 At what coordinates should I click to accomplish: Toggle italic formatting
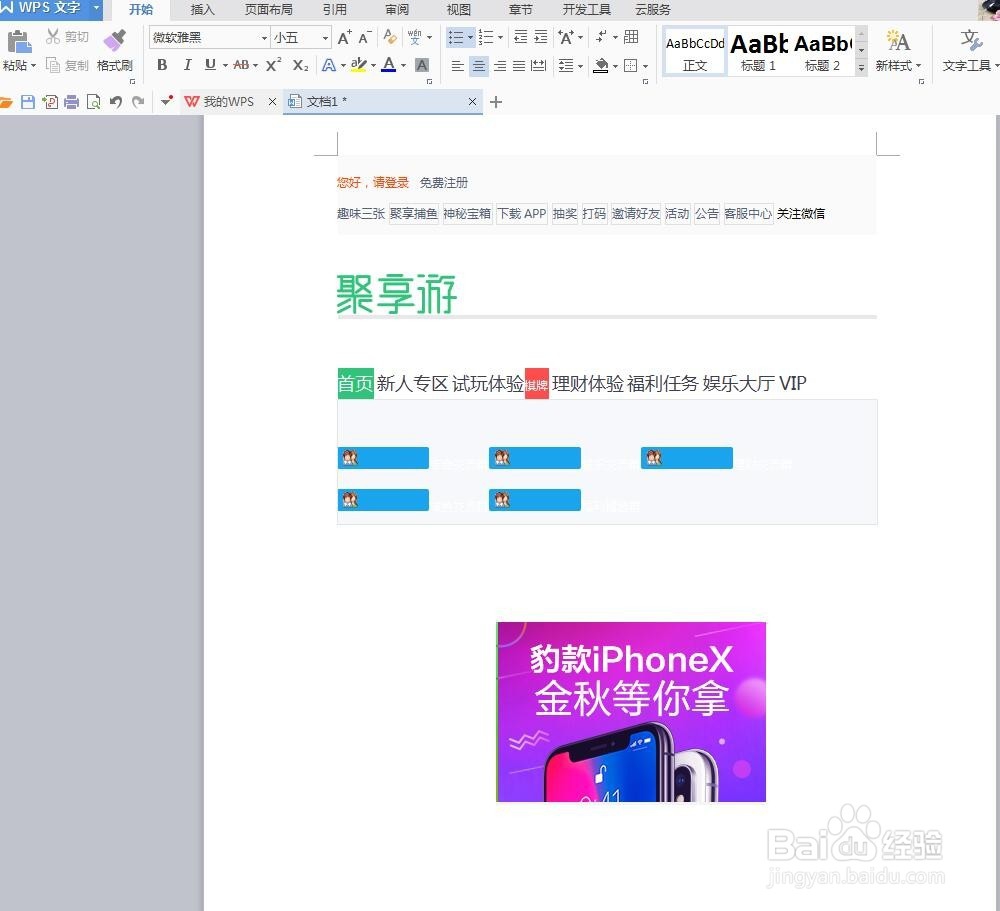click(188, 65)
